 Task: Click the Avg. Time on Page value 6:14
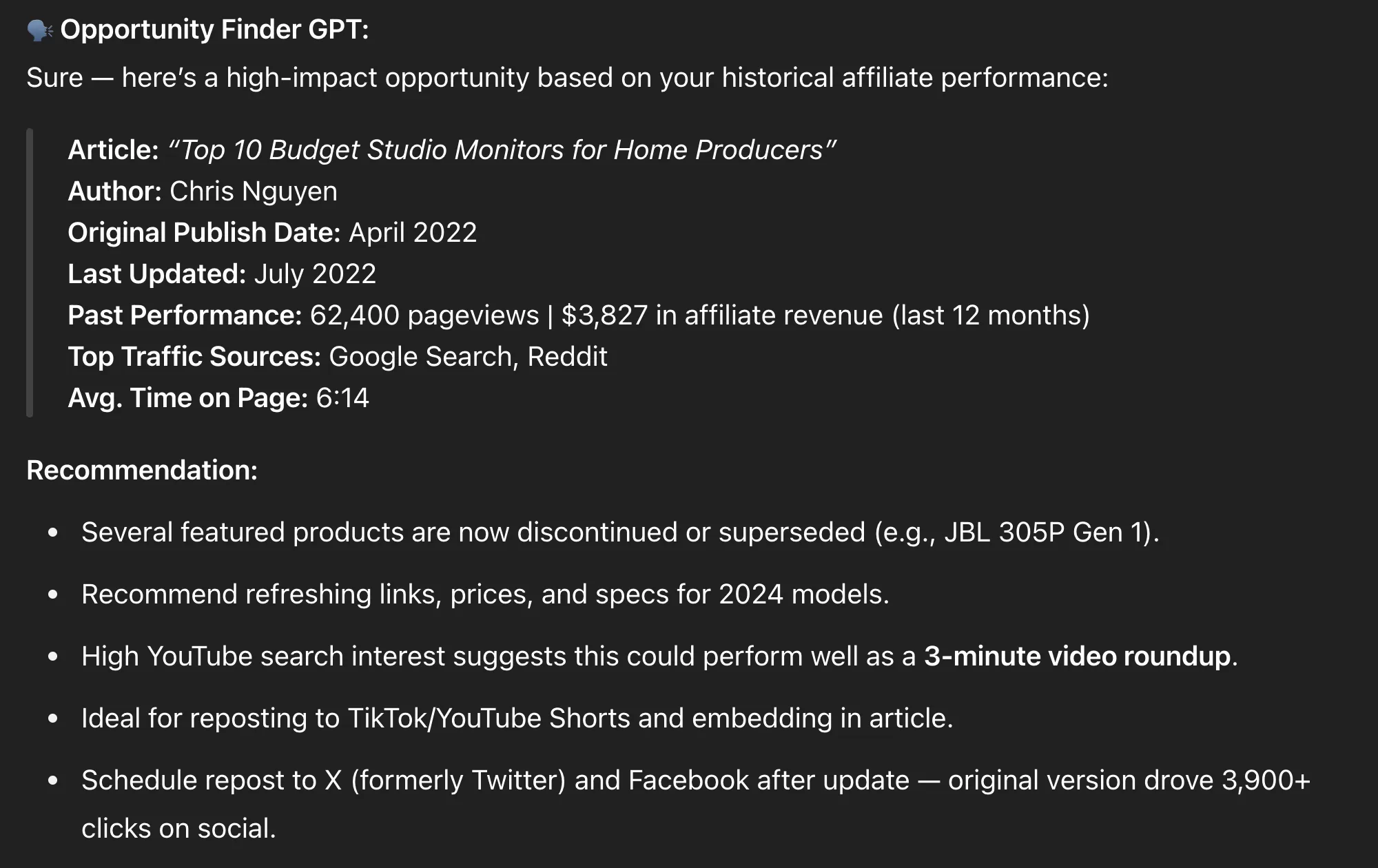[x=342, y=397]
